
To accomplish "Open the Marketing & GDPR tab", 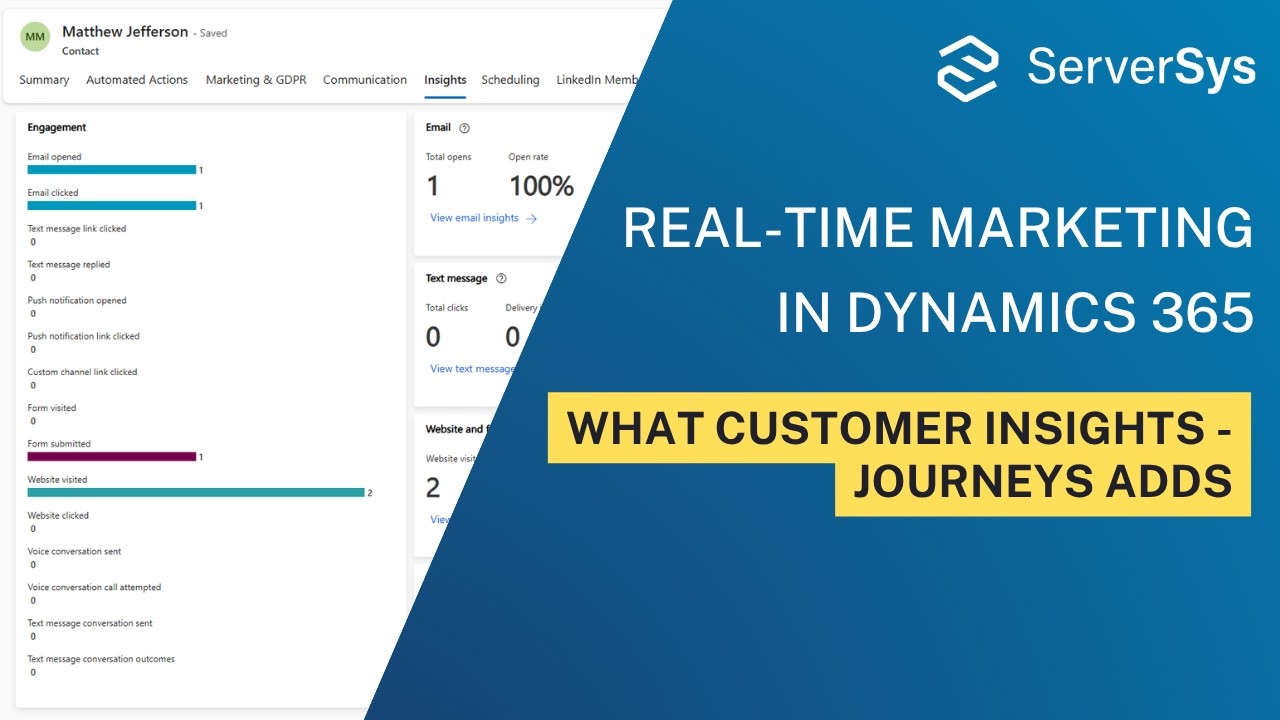I will (255, 80).
